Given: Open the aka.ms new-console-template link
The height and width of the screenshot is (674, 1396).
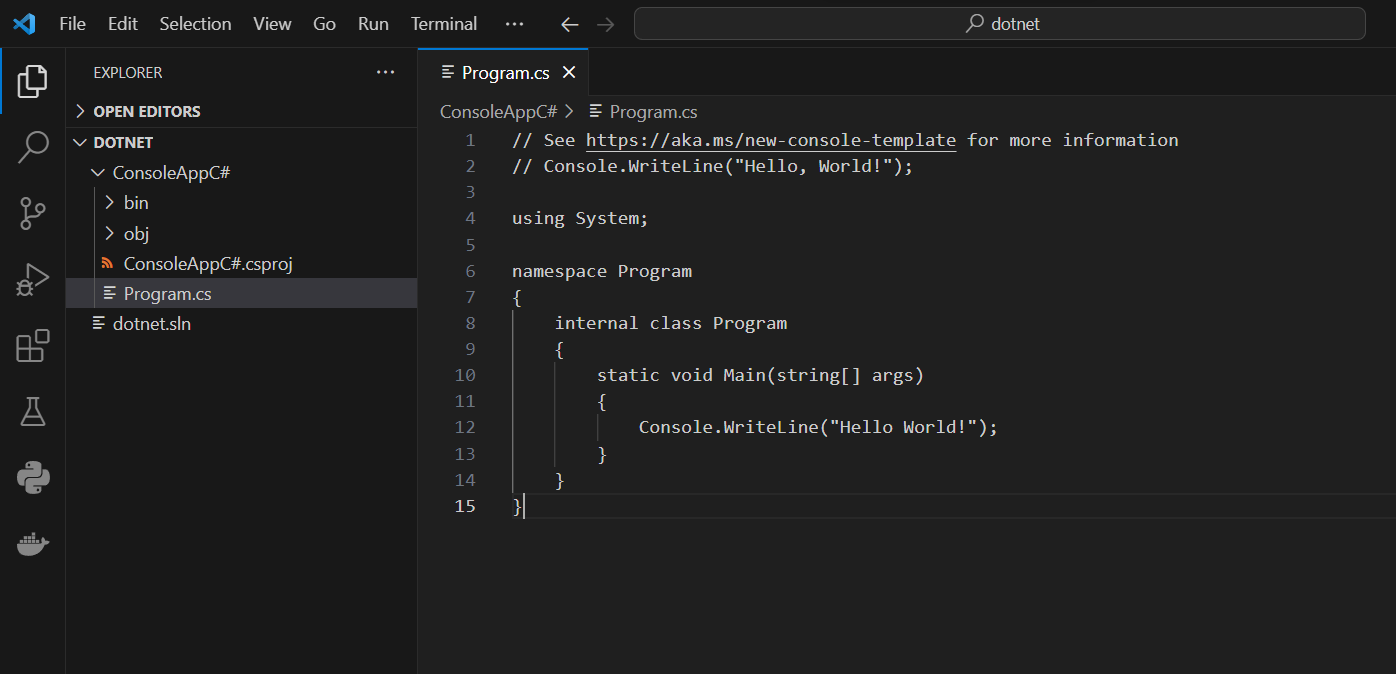Looking at the screenshot, I should coord(771,140).
